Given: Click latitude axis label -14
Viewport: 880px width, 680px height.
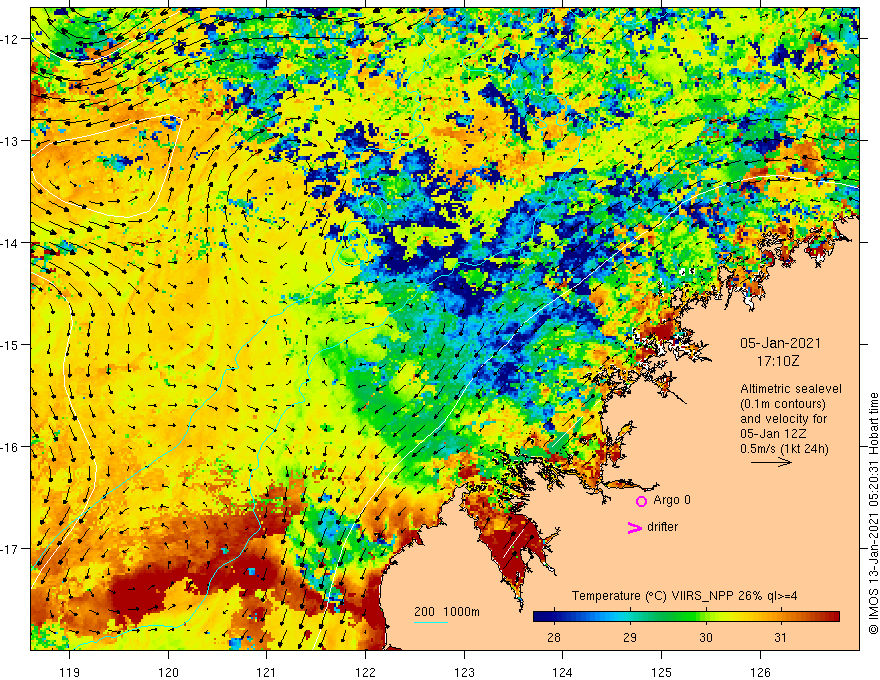Looking at the screenshot, I should coord(11,243).
